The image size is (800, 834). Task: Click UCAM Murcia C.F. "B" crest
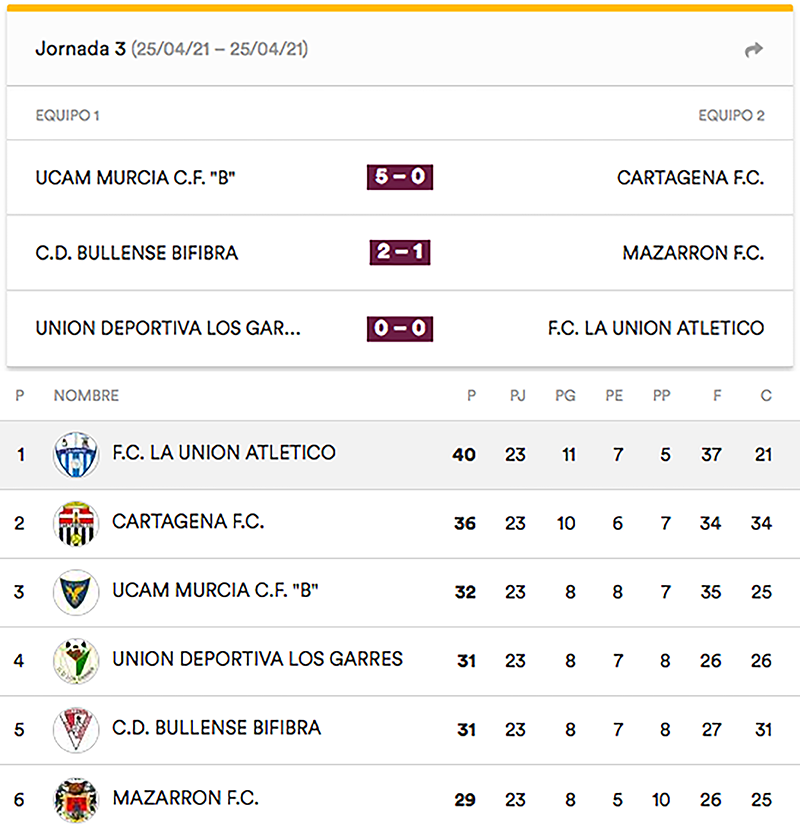point(76,592)
